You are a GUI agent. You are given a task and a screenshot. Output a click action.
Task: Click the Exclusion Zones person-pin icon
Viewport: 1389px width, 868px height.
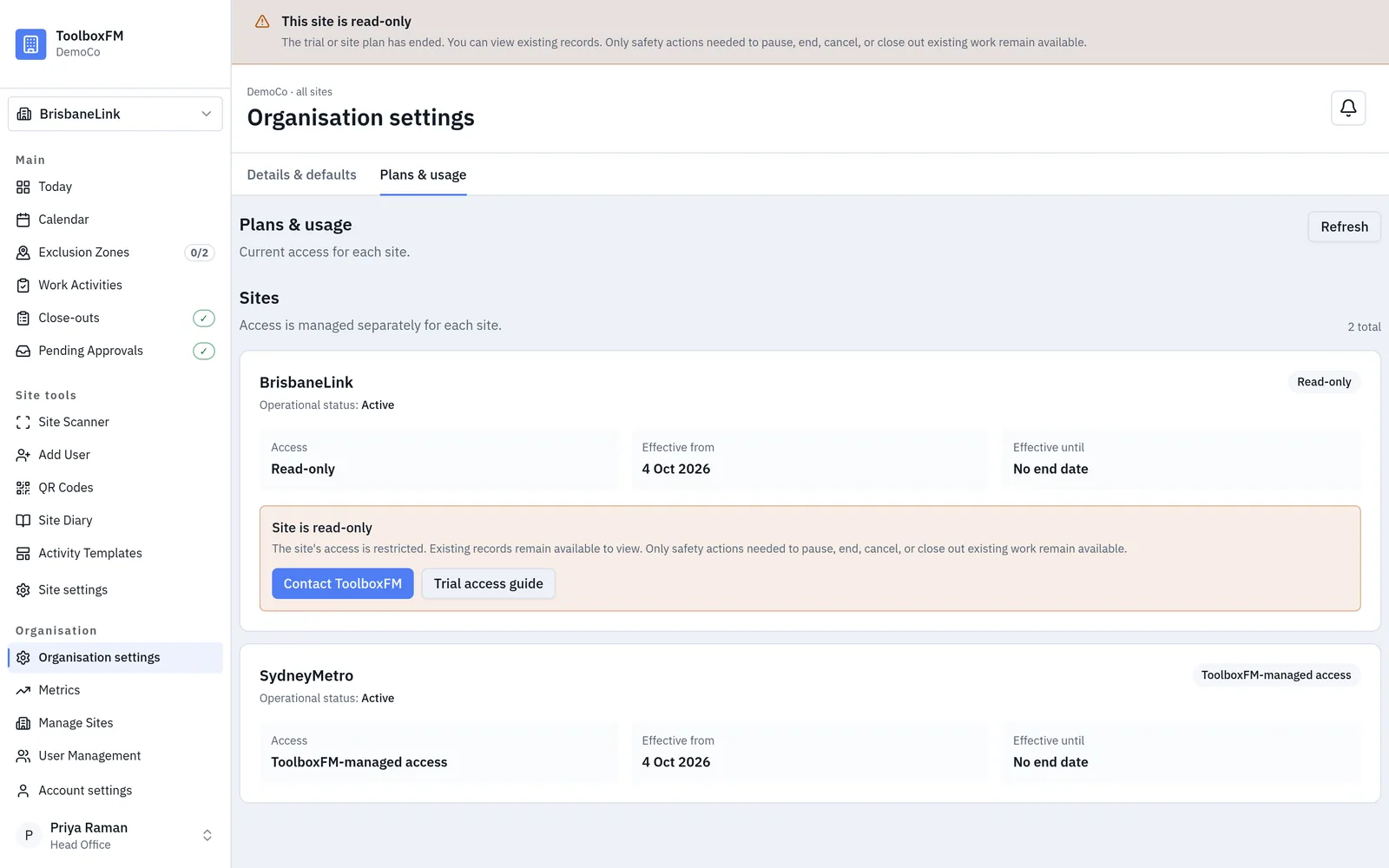23,253
